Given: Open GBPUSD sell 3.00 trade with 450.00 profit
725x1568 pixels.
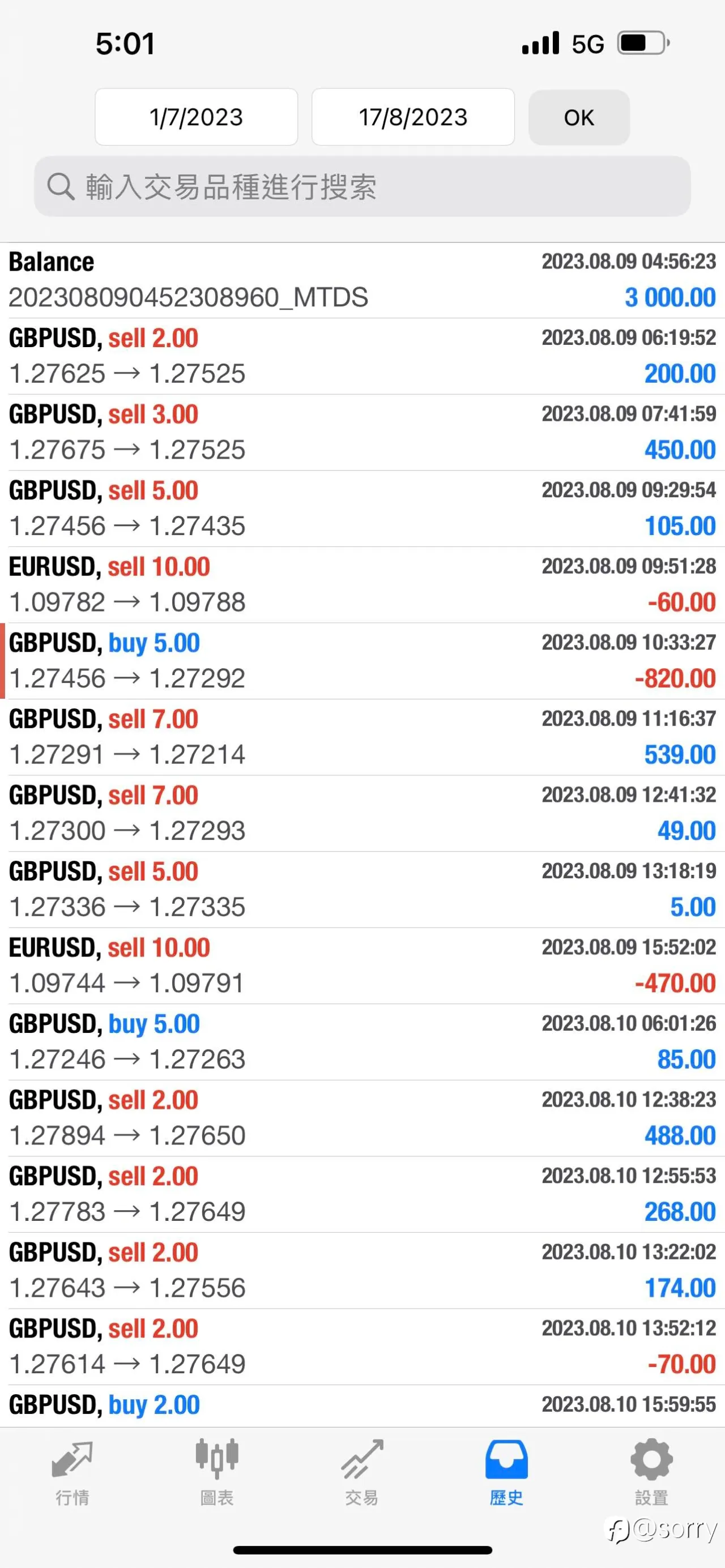Looking at the screenshot, I should 362,432.
